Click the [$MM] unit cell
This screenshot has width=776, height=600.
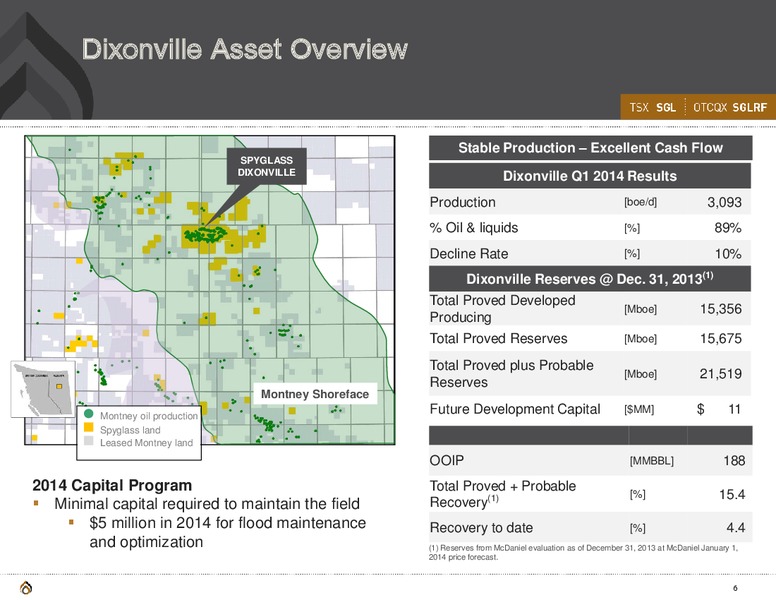coord(639,409)
